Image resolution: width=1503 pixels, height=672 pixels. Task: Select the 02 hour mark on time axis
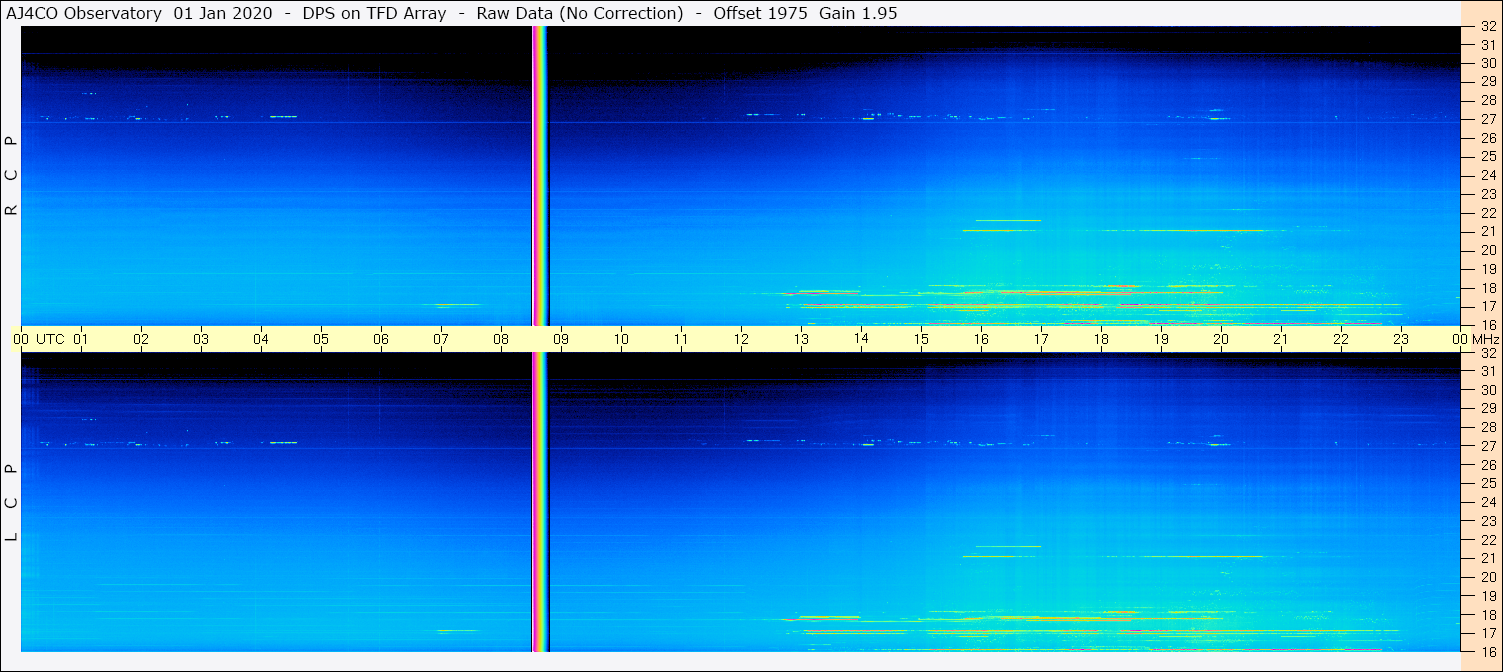[141, 339]
